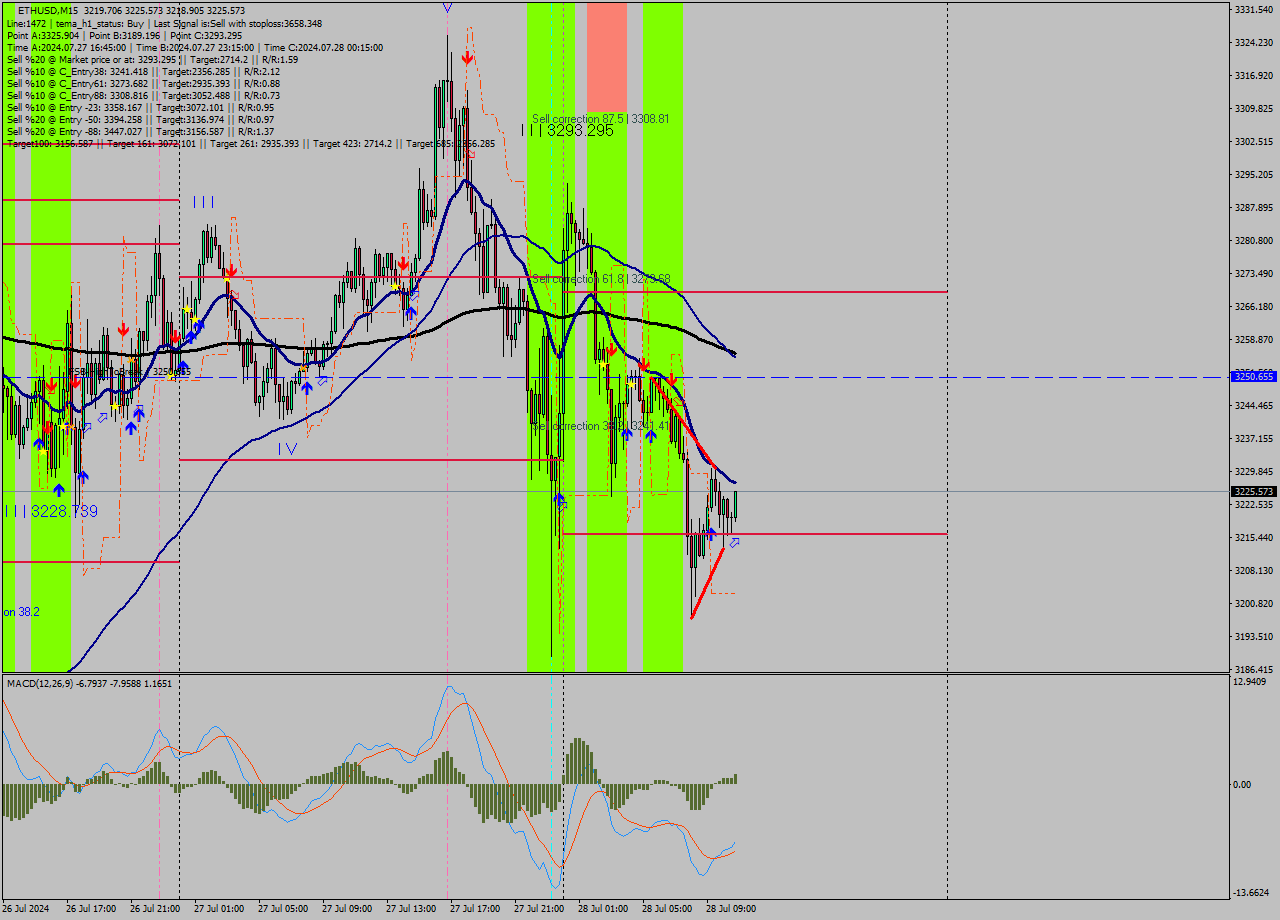This screenshot has height=920, width=1280.
Task: Click the 3200.820 price axis value
Action: (x=1253, y=603)
